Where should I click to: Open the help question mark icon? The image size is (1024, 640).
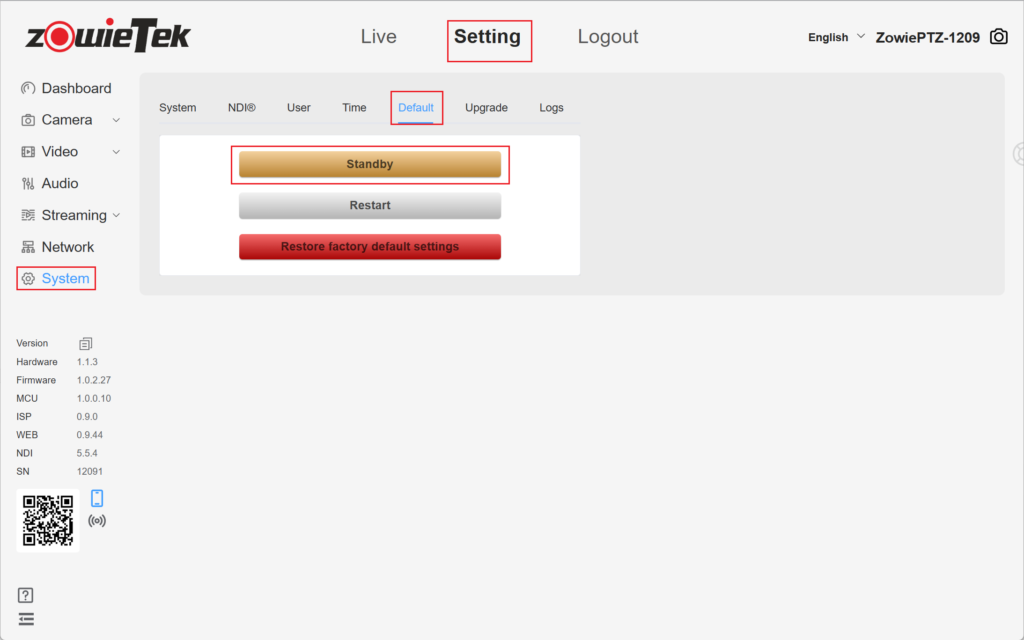[x=26, y=595]
